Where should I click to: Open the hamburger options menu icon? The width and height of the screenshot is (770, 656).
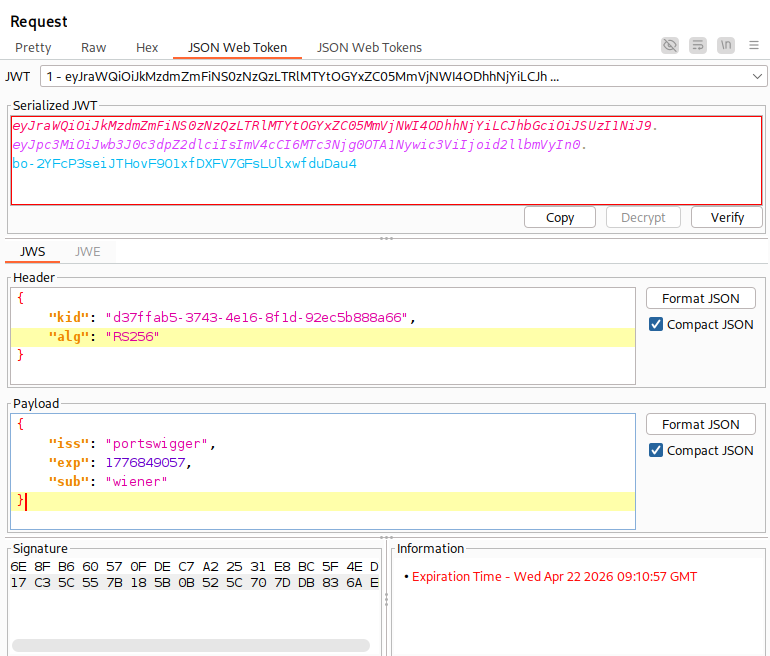(754, 46)
